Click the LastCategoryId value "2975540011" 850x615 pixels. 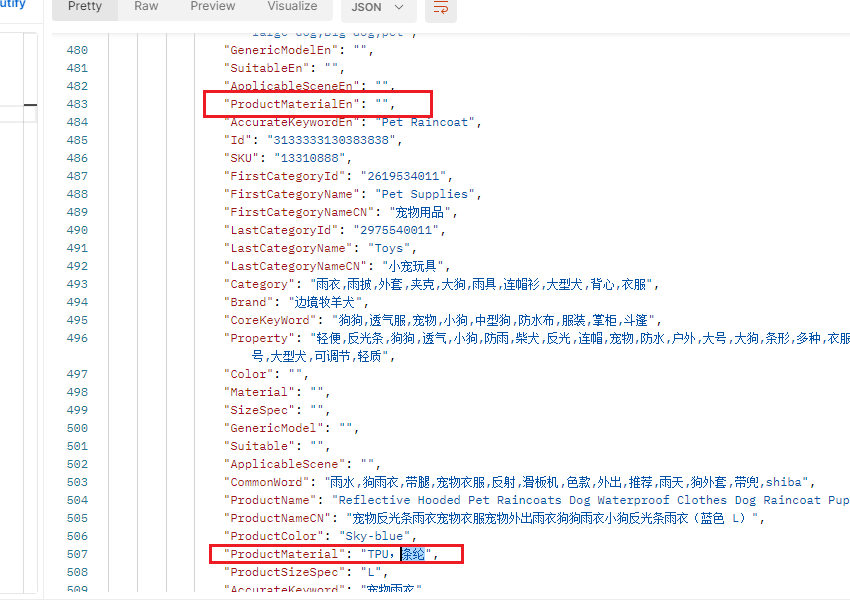pyautogui.click(x=396, y=230)
